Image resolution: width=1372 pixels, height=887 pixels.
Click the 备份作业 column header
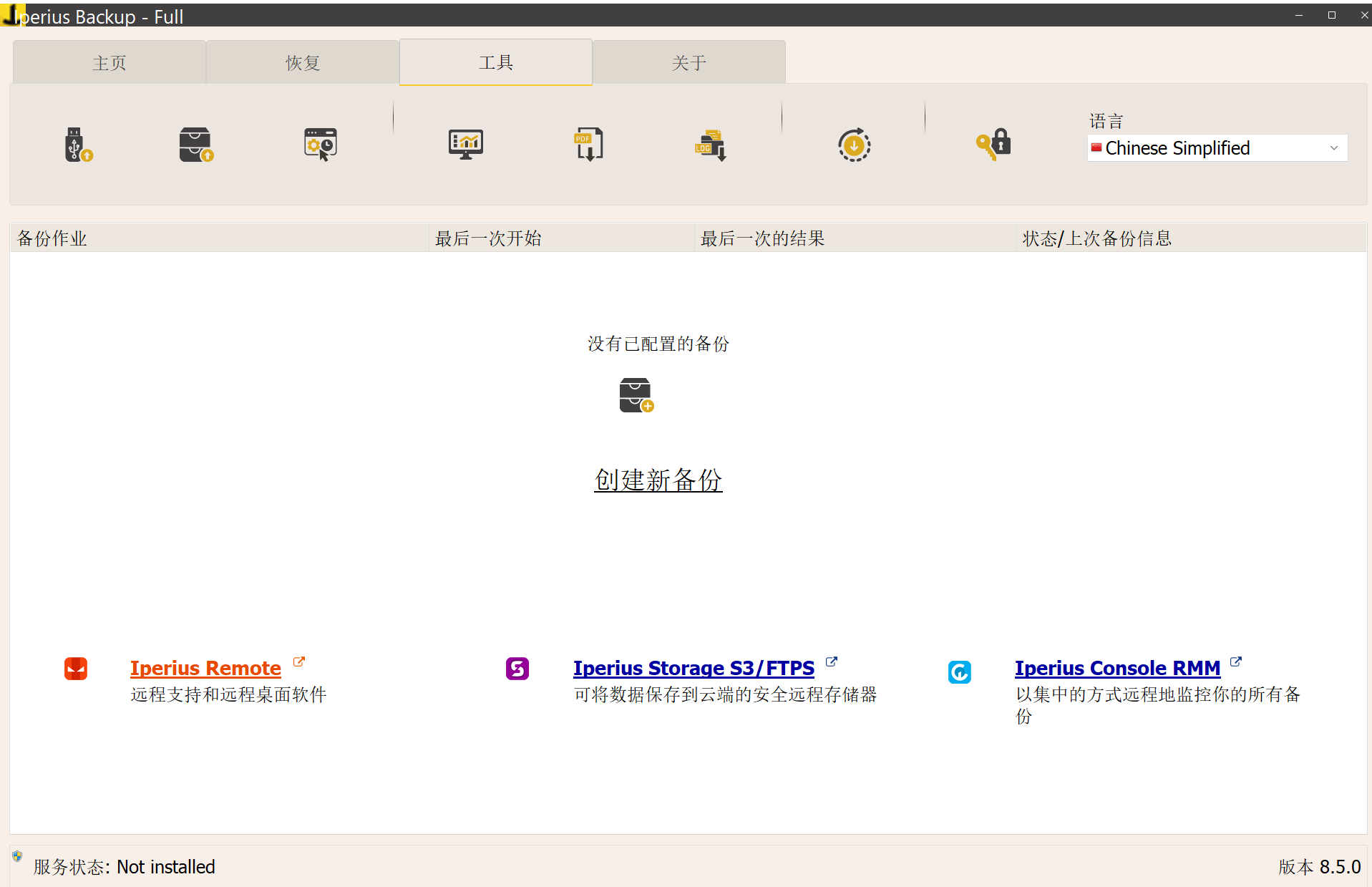pyautogui.click(x=220, y=238)
